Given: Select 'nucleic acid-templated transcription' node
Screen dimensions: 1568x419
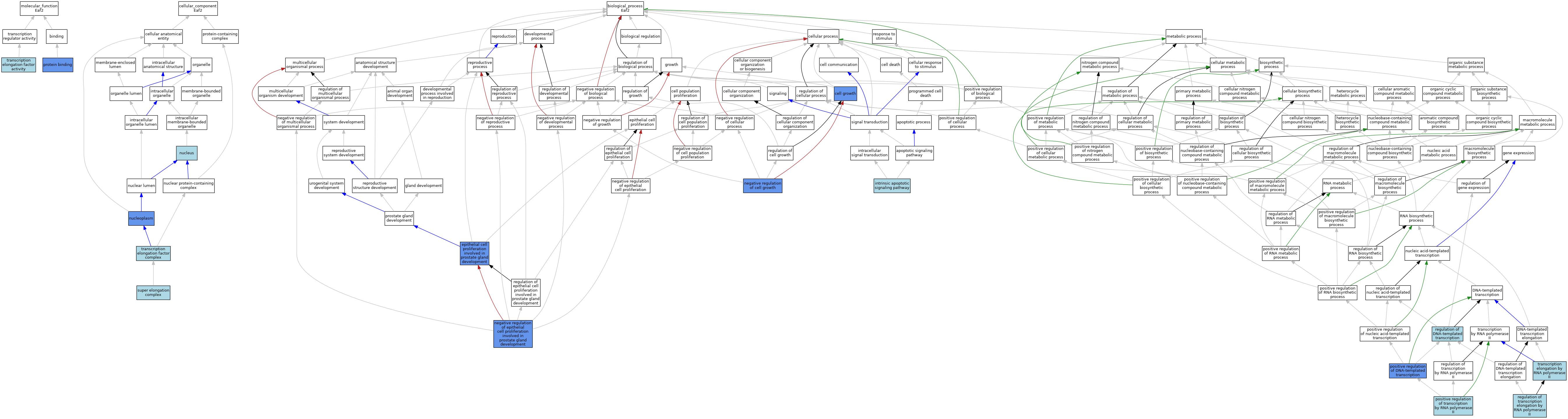Looking at the screenshot, I should click(x=1427, y=253).
